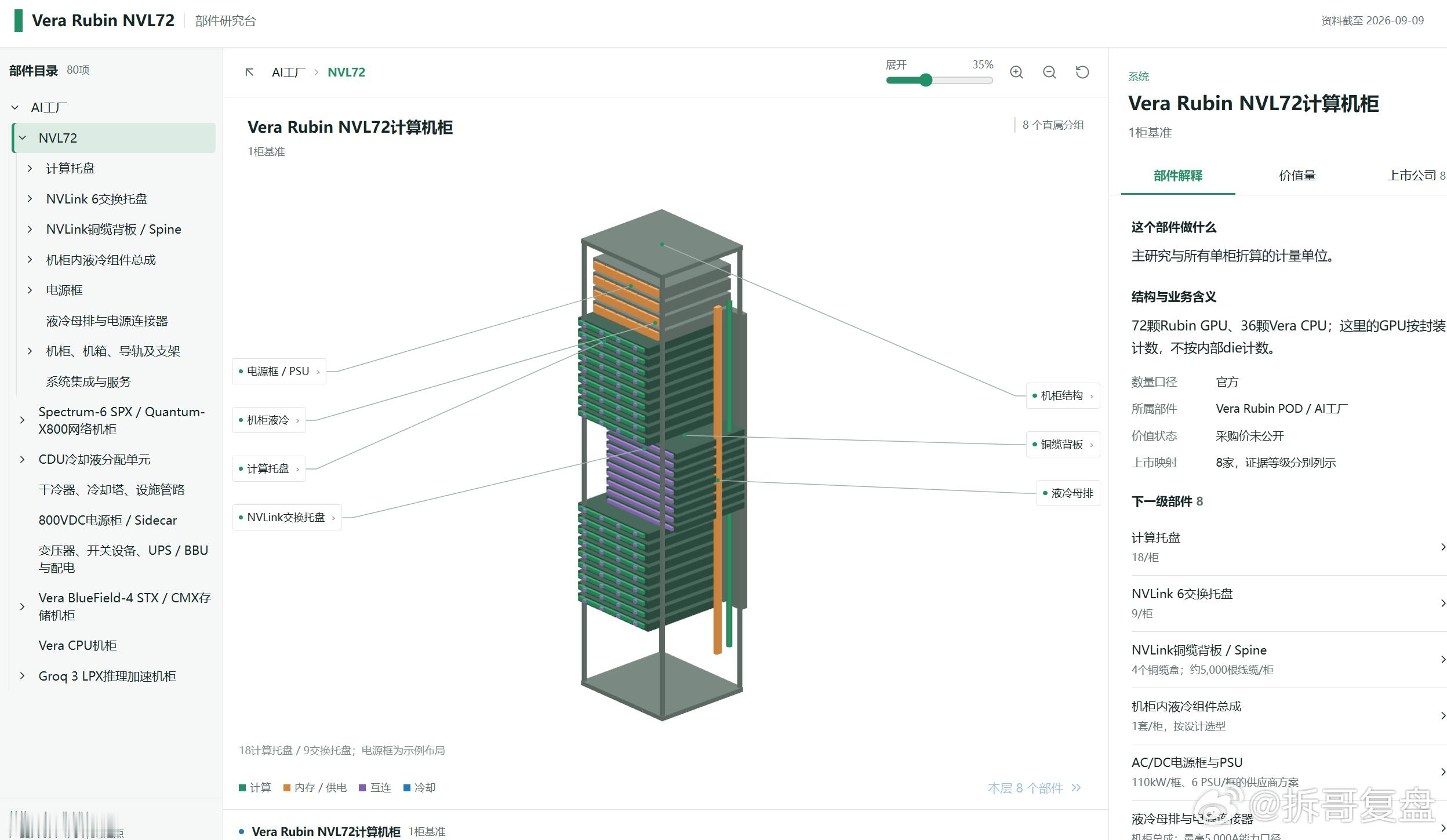The height and width of the screenshot is (840, 1447).
Task: Click the 冷却 blue legend swatch
Action: pyautogui.click(x=407, y=788)
